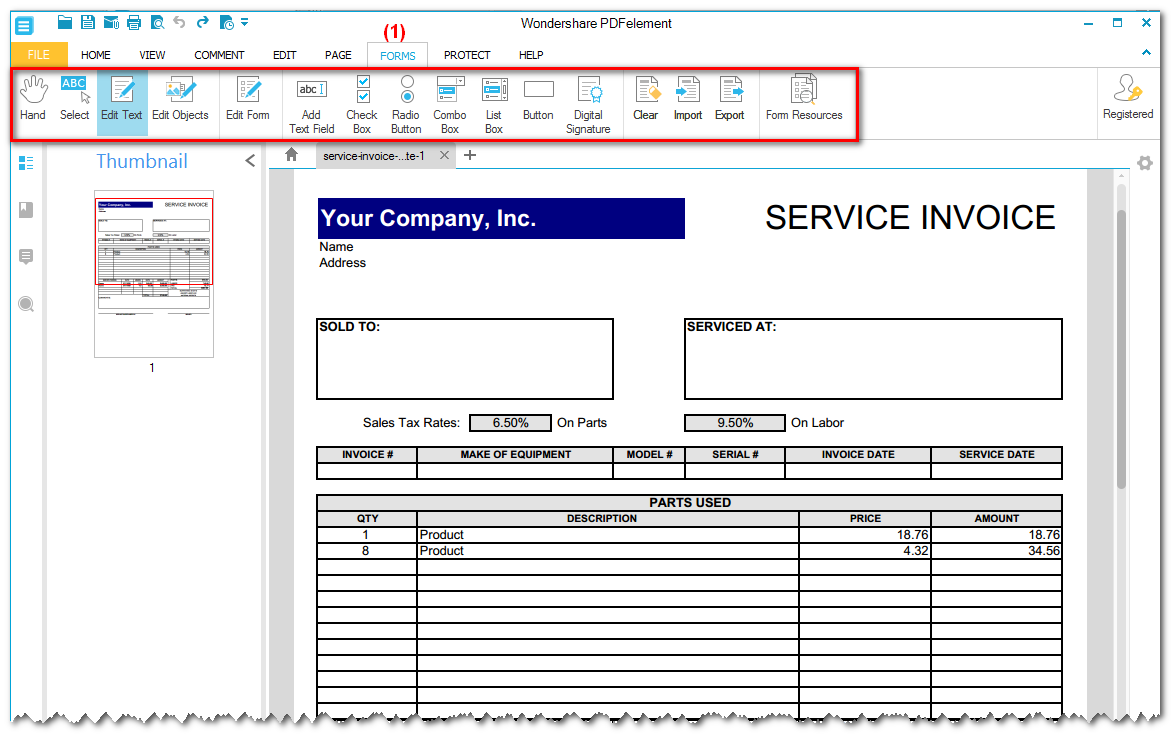Image resolution: width=1171 pixels, height=740 pixels.
Task: Open Form Resources
Action: click(x=805, y=100)
